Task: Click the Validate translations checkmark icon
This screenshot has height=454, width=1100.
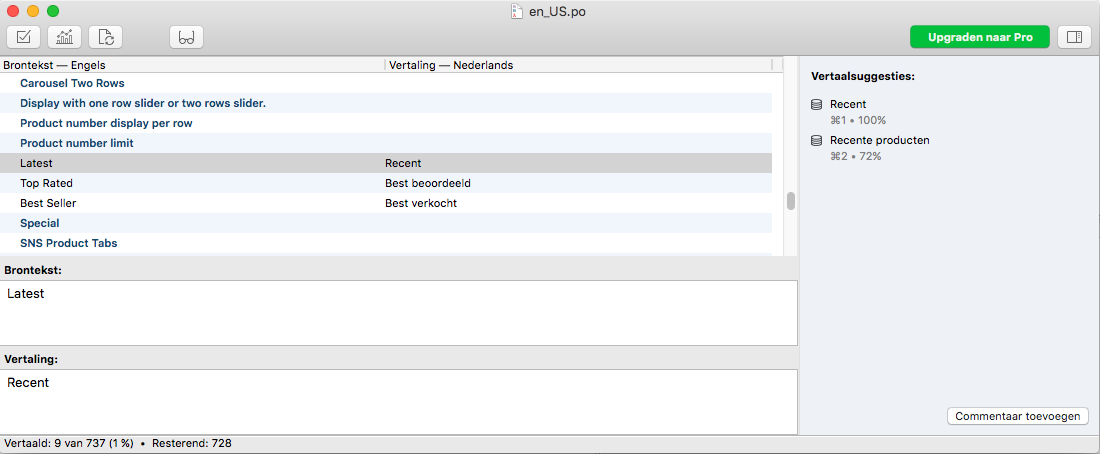Action: click(x=25, y=37)
